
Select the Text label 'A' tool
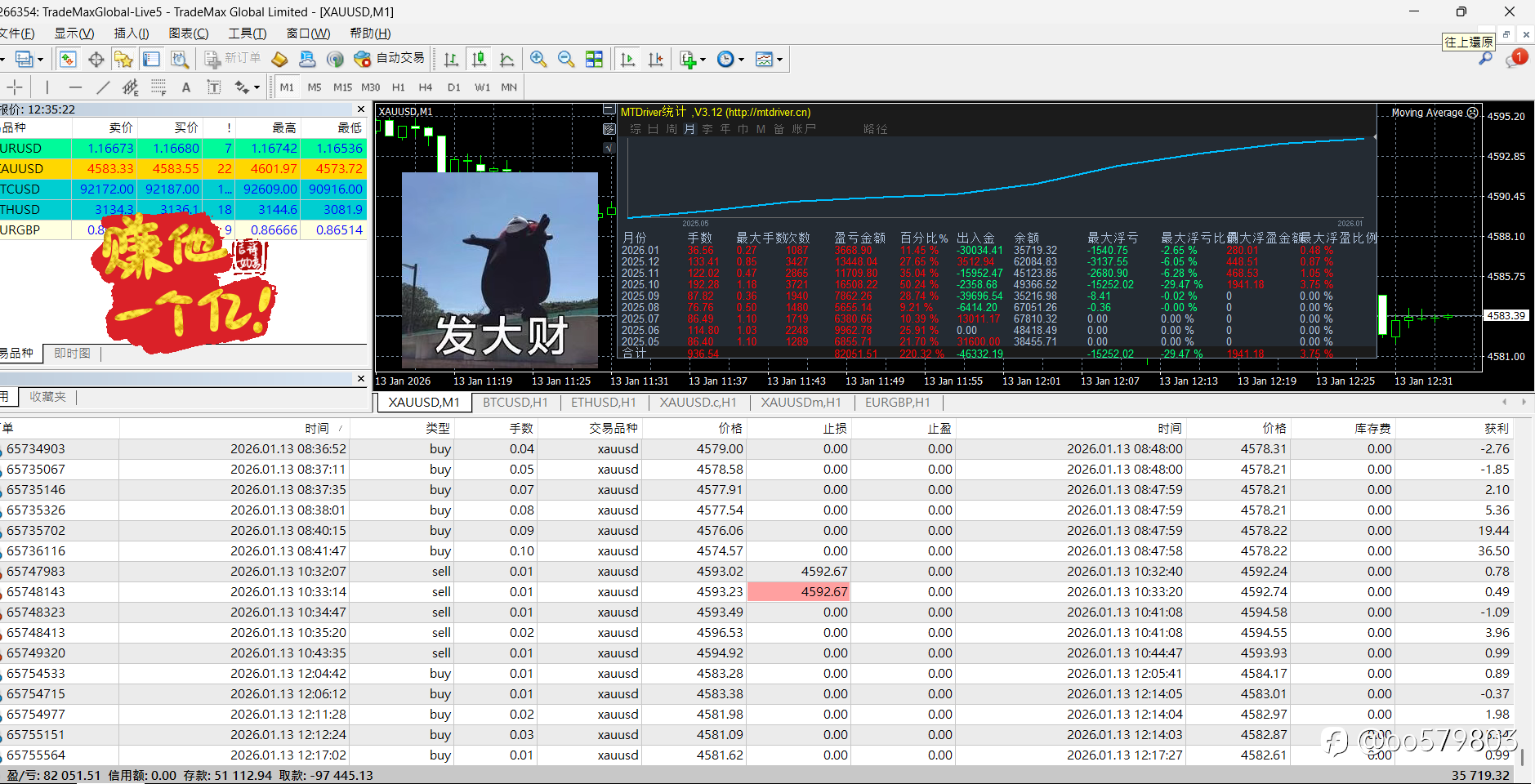[186, 87]
